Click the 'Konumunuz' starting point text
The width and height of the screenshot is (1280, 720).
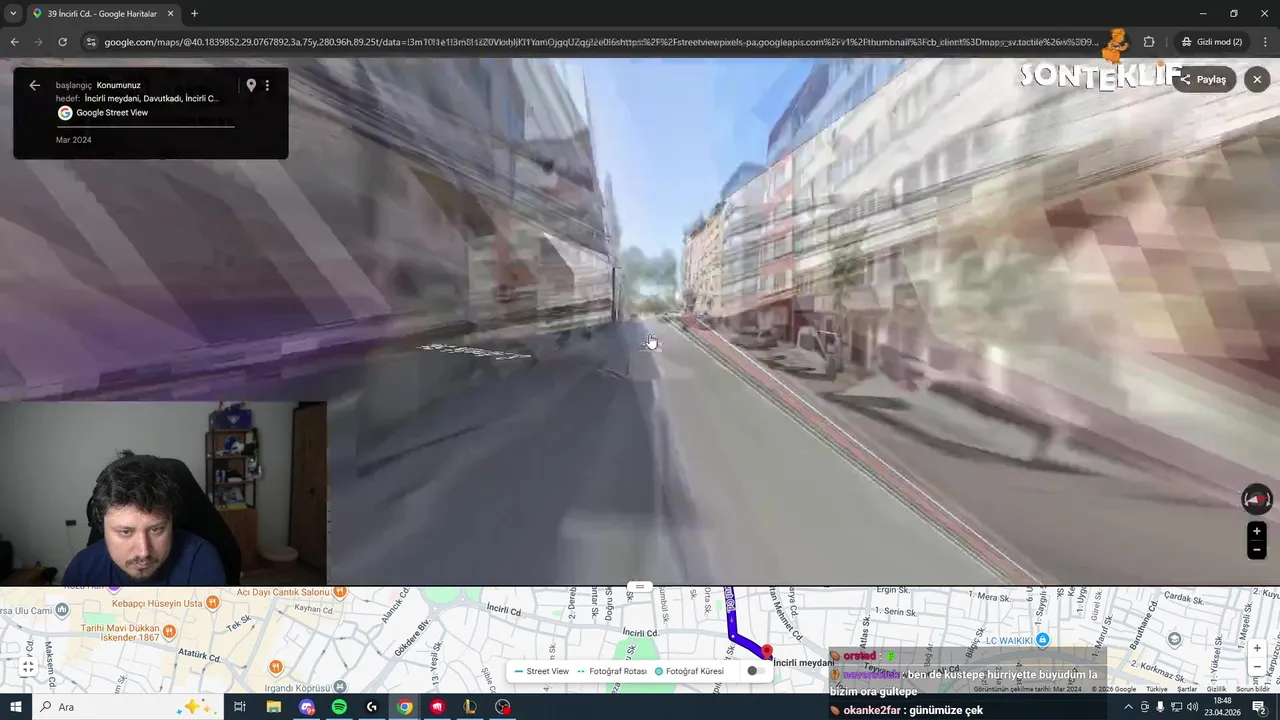(118, 86)
